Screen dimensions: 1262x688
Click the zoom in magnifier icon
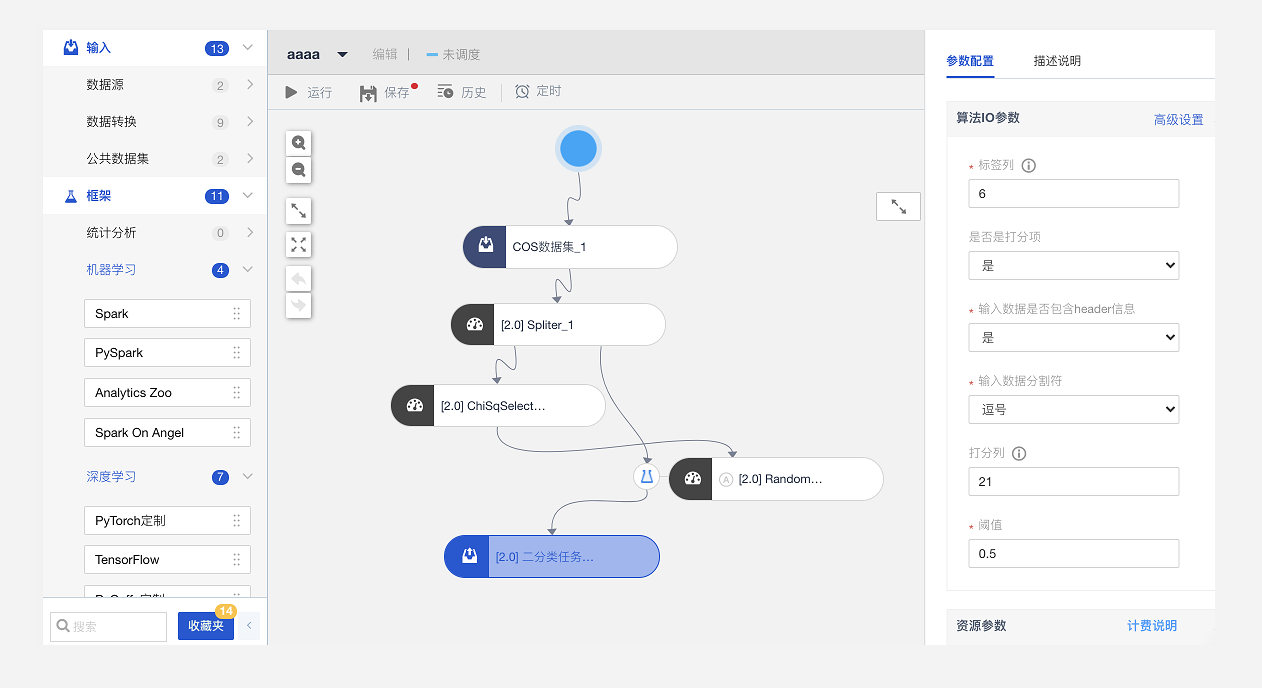[298, 143]
